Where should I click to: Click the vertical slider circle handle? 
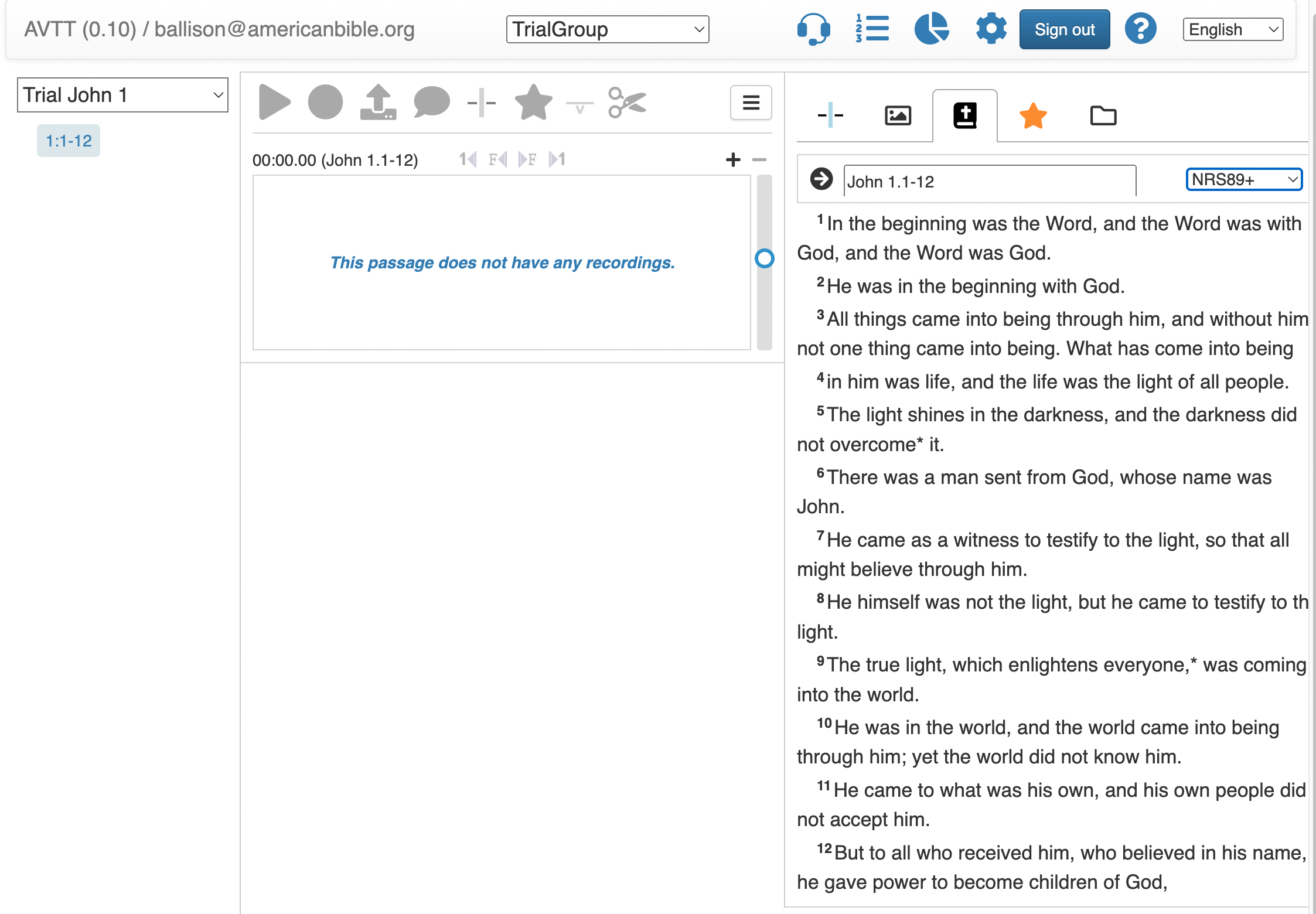pos(764,258)
